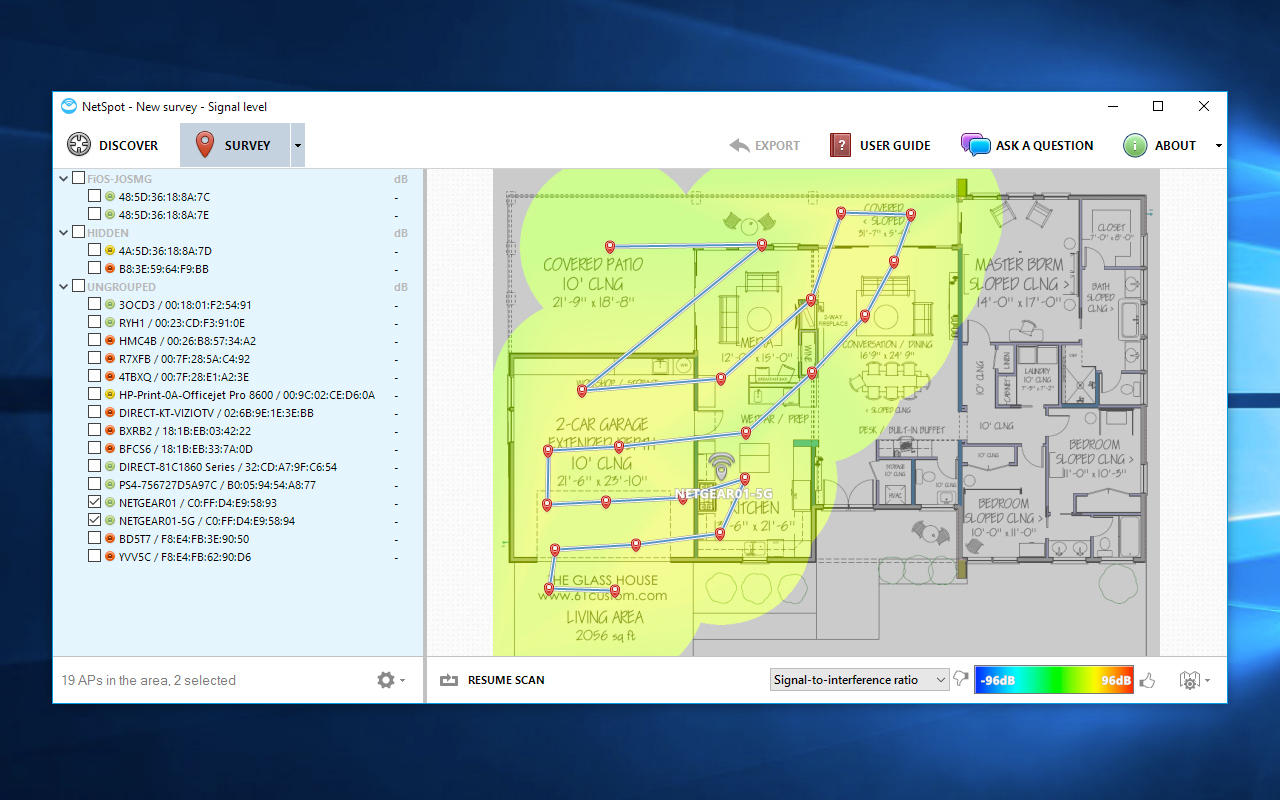Image resolution: width=1280 pixels, height=800 pixels.
Task: Check the FiOS-JOSMG group checkbox
Action: pos(78,178)
